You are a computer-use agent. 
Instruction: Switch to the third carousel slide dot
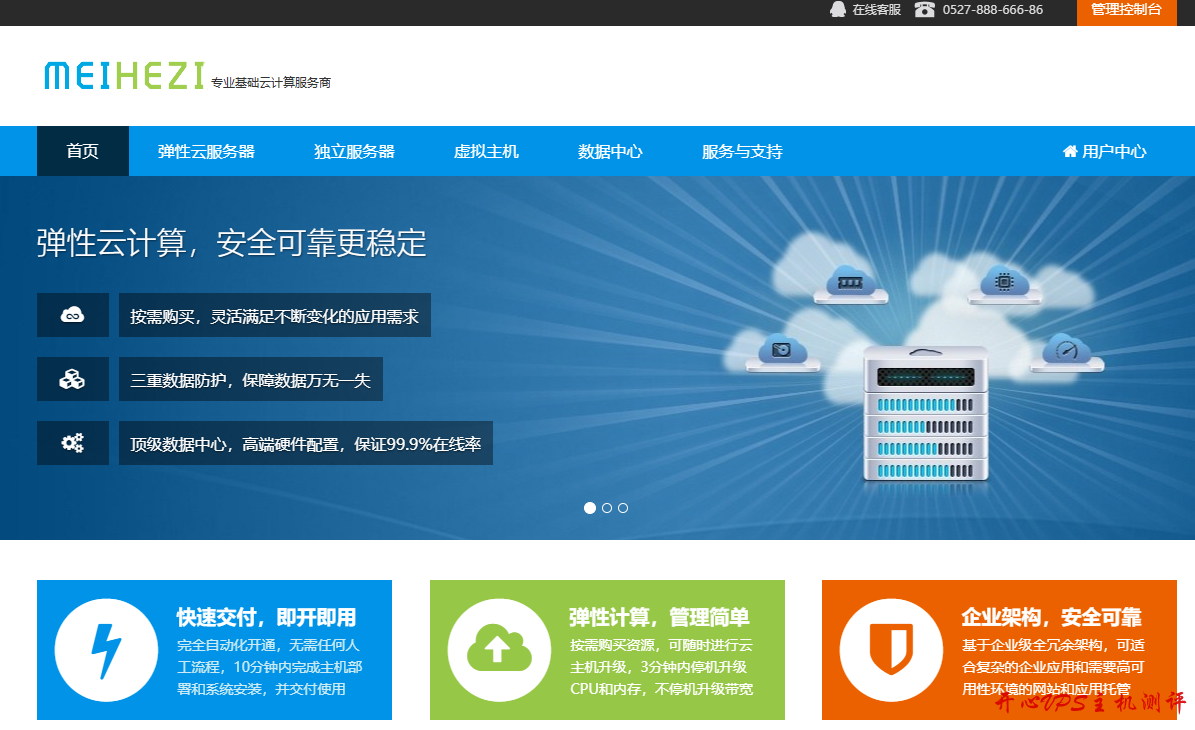point(623,508)
